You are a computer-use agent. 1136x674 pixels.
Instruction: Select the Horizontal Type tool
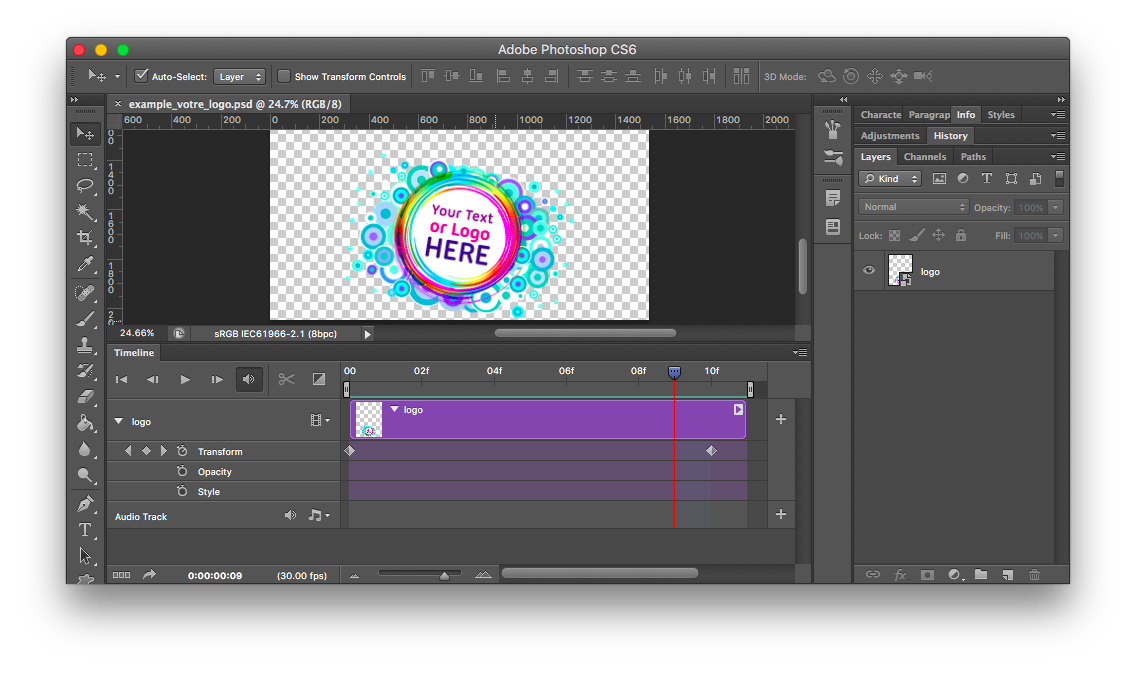click(x=85, y=529)
